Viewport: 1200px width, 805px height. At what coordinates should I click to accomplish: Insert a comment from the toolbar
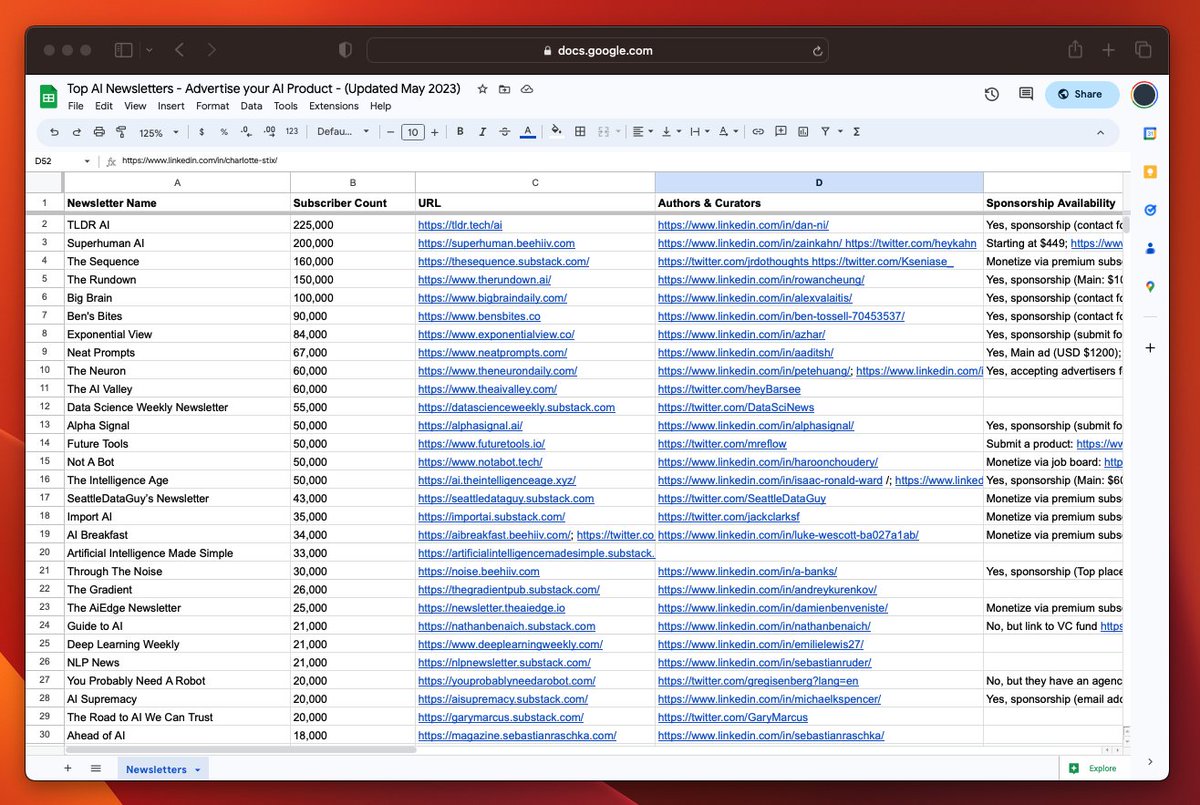pyautogui.click(x=781, y=132)
